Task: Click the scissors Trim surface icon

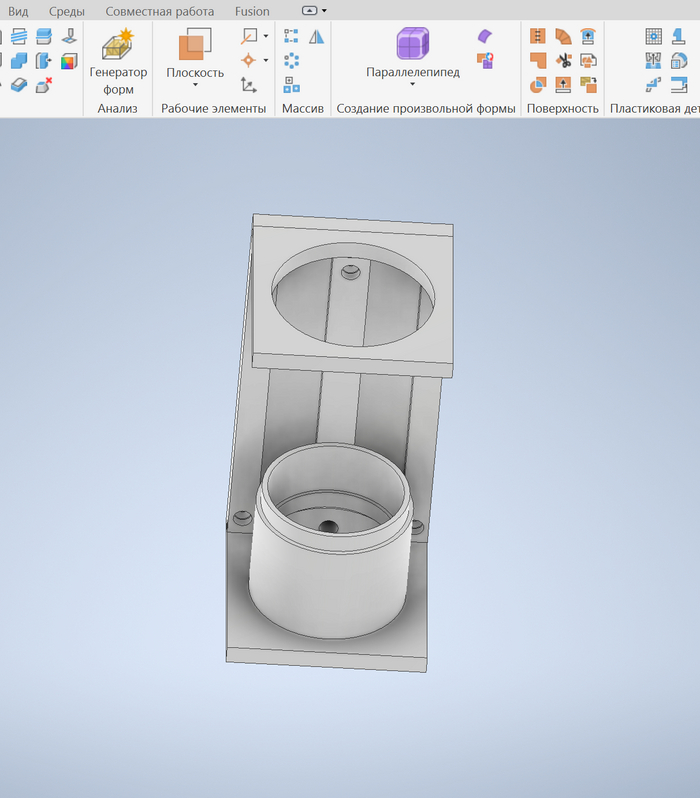Action: (564, 60)
